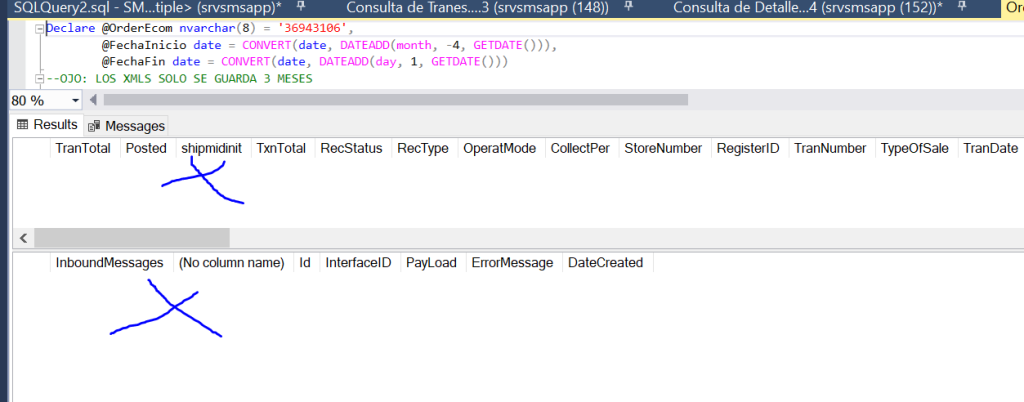Click the editor horizontal scrollbar thumb
The width and height of the screenshot is (1024, 402).
[x=396, y=100]
